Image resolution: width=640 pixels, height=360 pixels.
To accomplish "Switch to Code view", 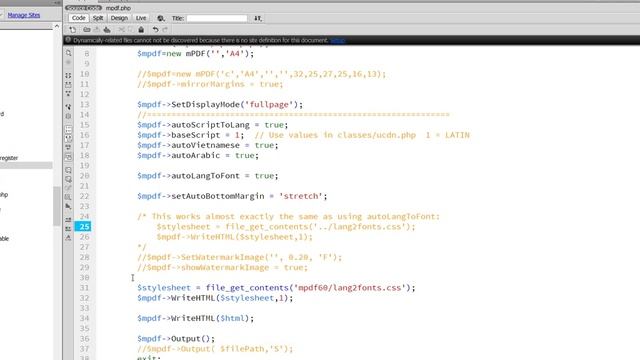I will click(x=78, y=18).
